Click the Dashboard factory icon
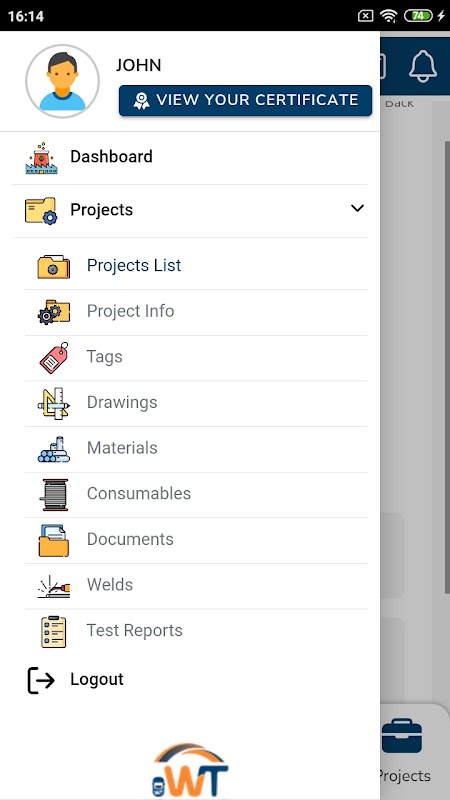Image resolution: width=450 pixels, height=800 pixels. tap(41, 158)
